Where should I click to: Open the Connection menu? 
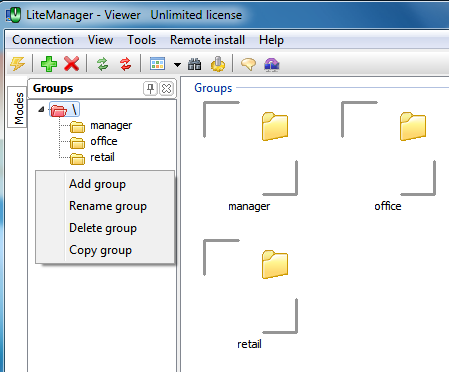[x=43, y=40]
